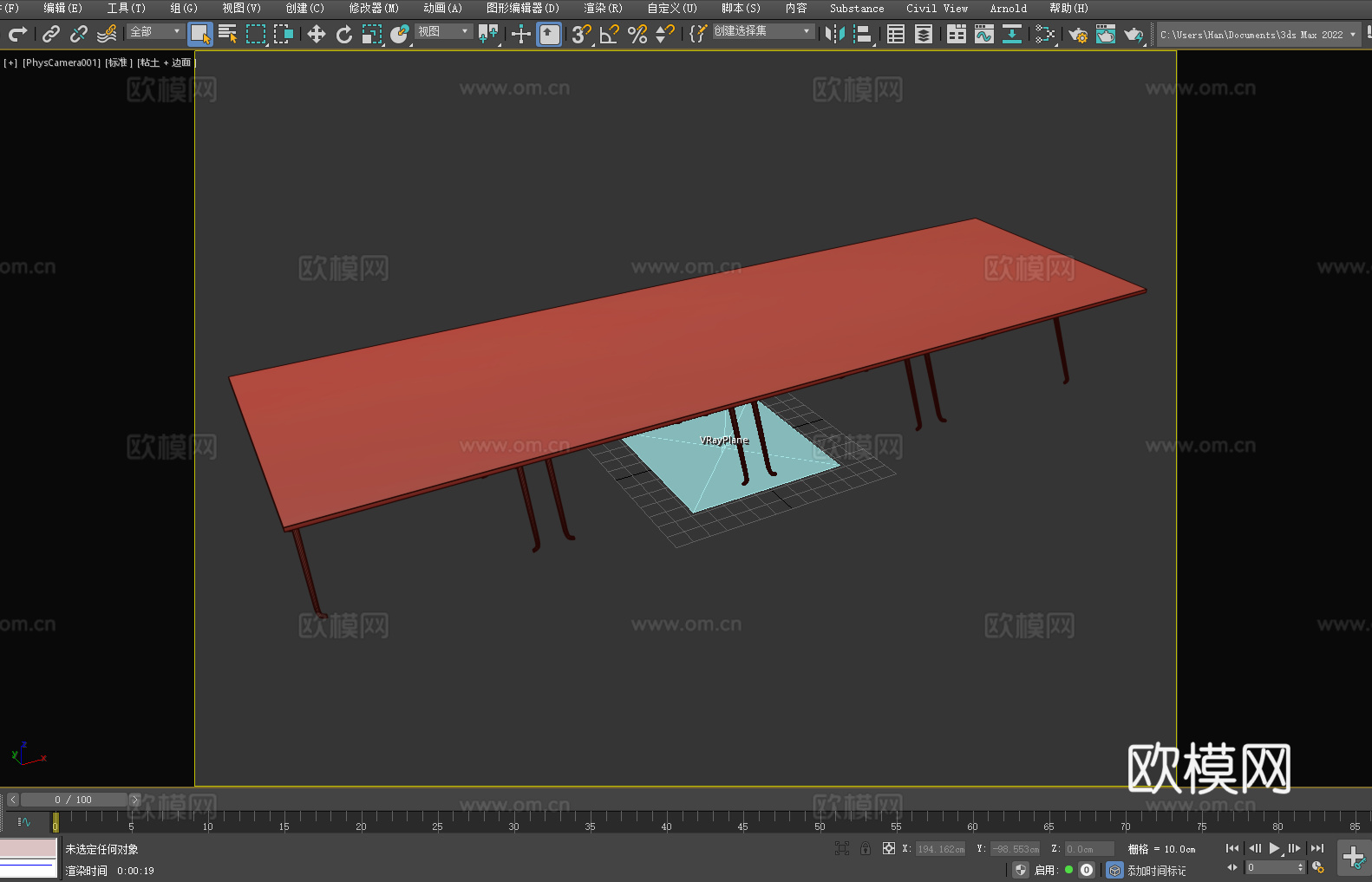Viewport: 1372px width, 882px height.
Task: Open the 编辑(E) menu
Action: click(62, 8)
